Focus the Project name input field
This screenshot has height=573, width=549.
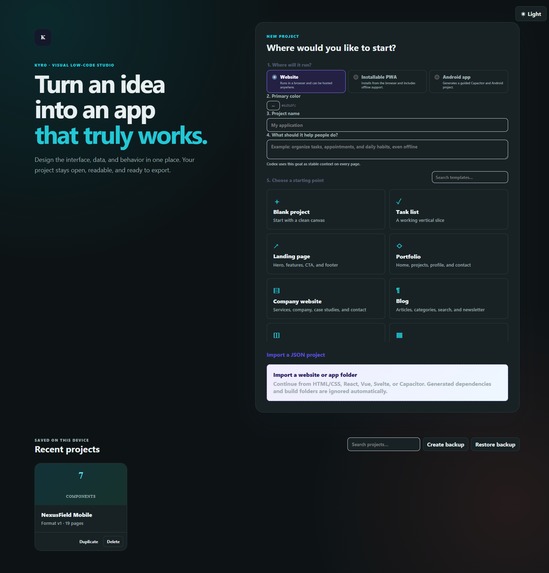(387, 125)
